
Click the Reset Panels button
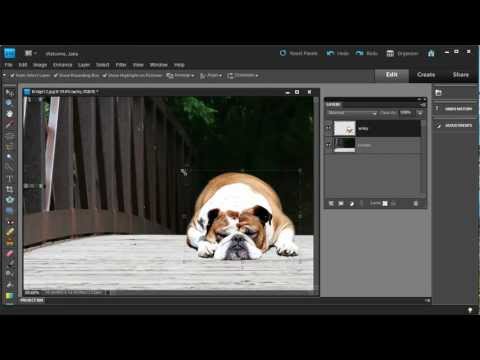click(x=298, y=53)
